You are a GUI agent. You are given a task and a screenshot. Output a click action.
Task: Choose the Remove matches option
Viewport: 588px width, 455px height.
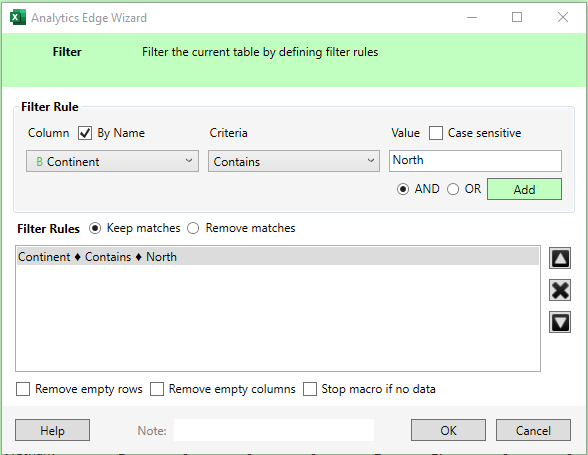tap(193, 228)
